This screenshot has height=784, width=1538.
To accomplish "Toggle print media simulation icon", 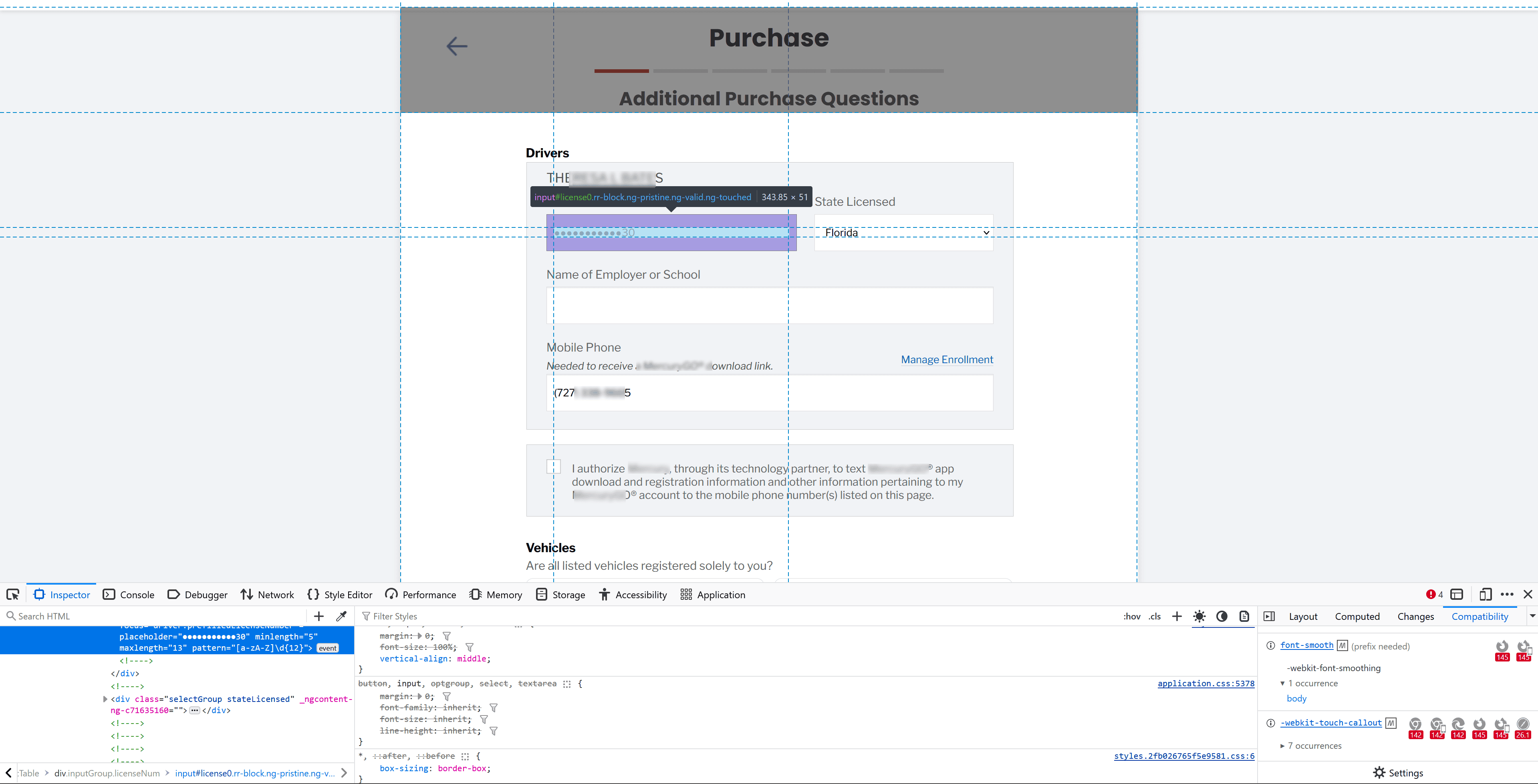I will coord(1244,616).
